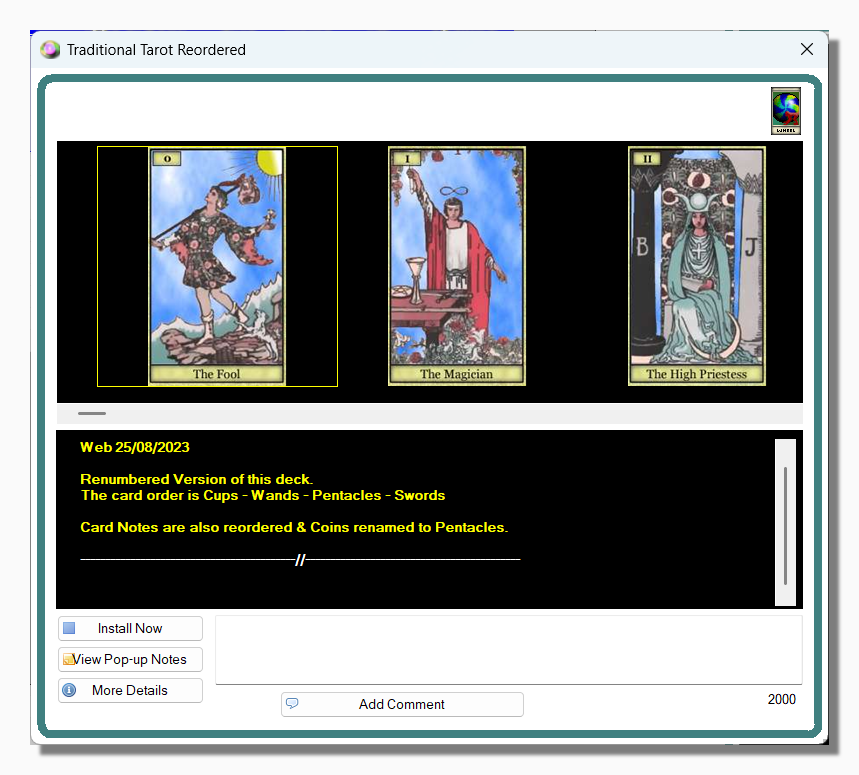
Task: Select The Fool card thumbnail
Action: (x=217, y=266)
